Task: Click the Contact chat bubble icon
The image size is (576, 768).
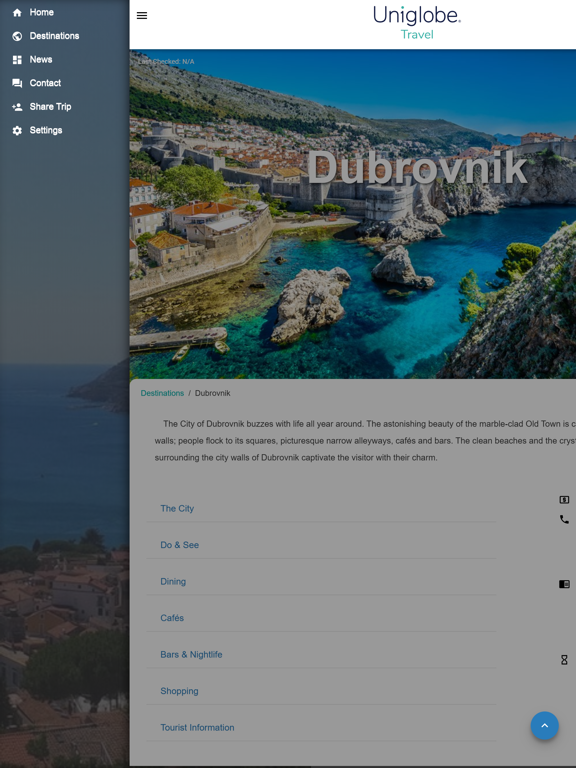Action: click(x=17, y=83)
